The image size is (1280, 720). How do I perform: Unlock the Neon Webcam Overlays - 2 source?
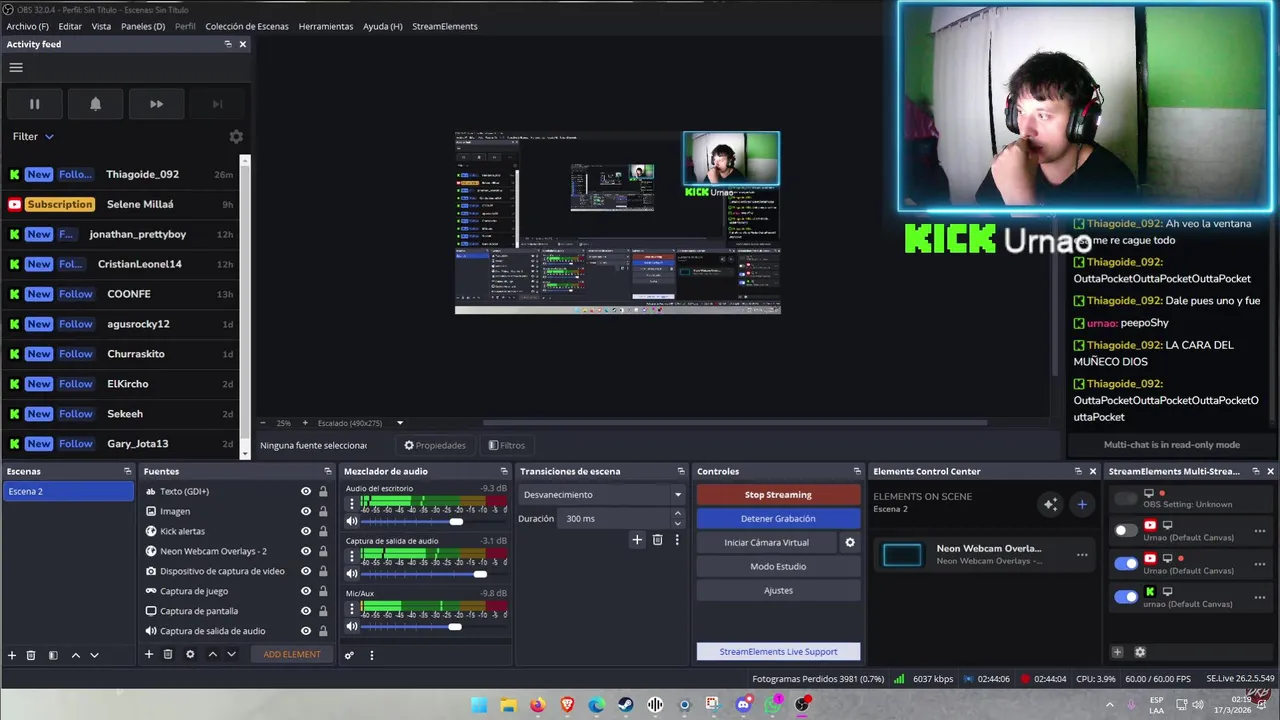coord(323,551)
